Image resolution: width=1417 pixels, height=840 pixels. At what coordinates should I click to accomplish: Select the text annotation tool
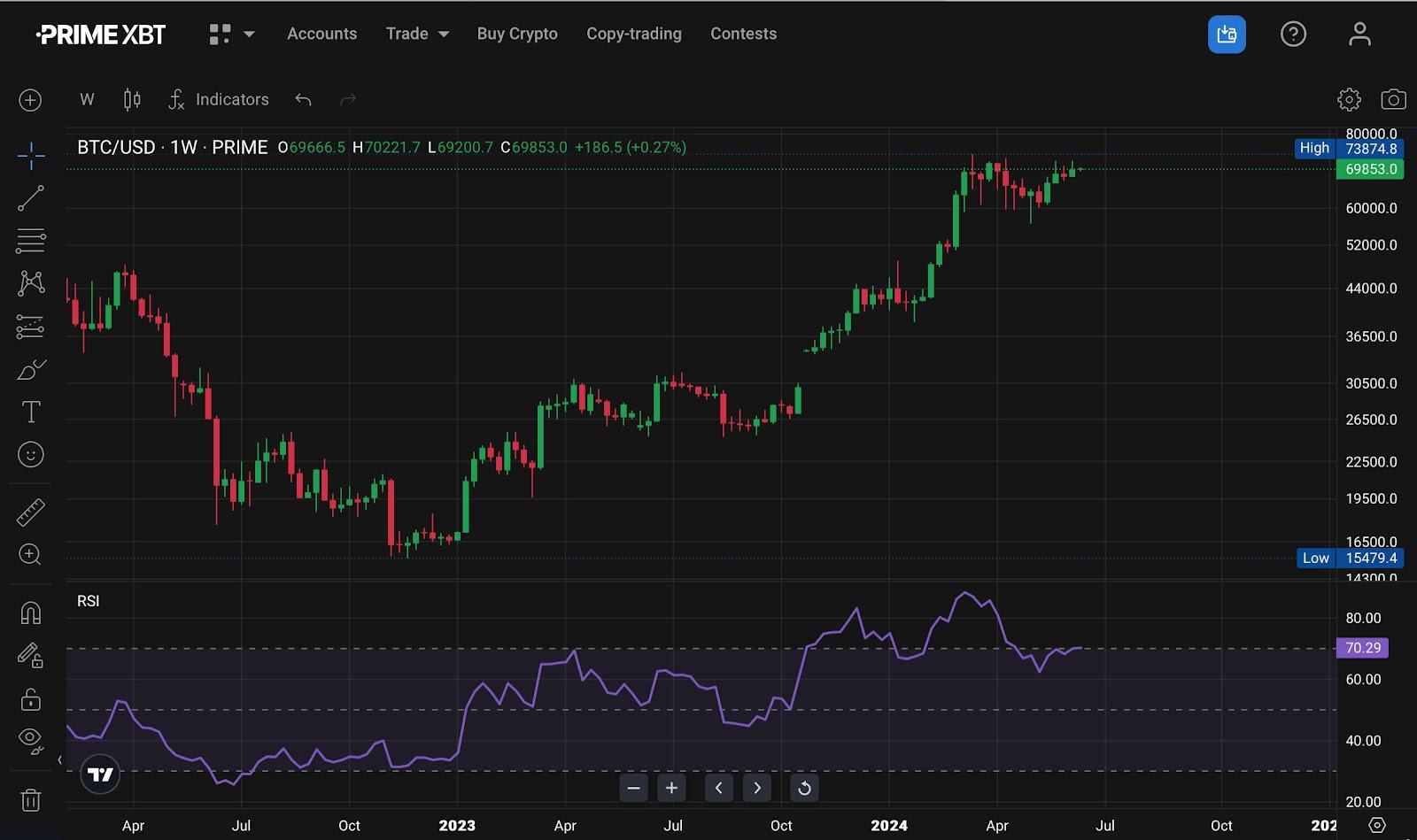(30, 412)
